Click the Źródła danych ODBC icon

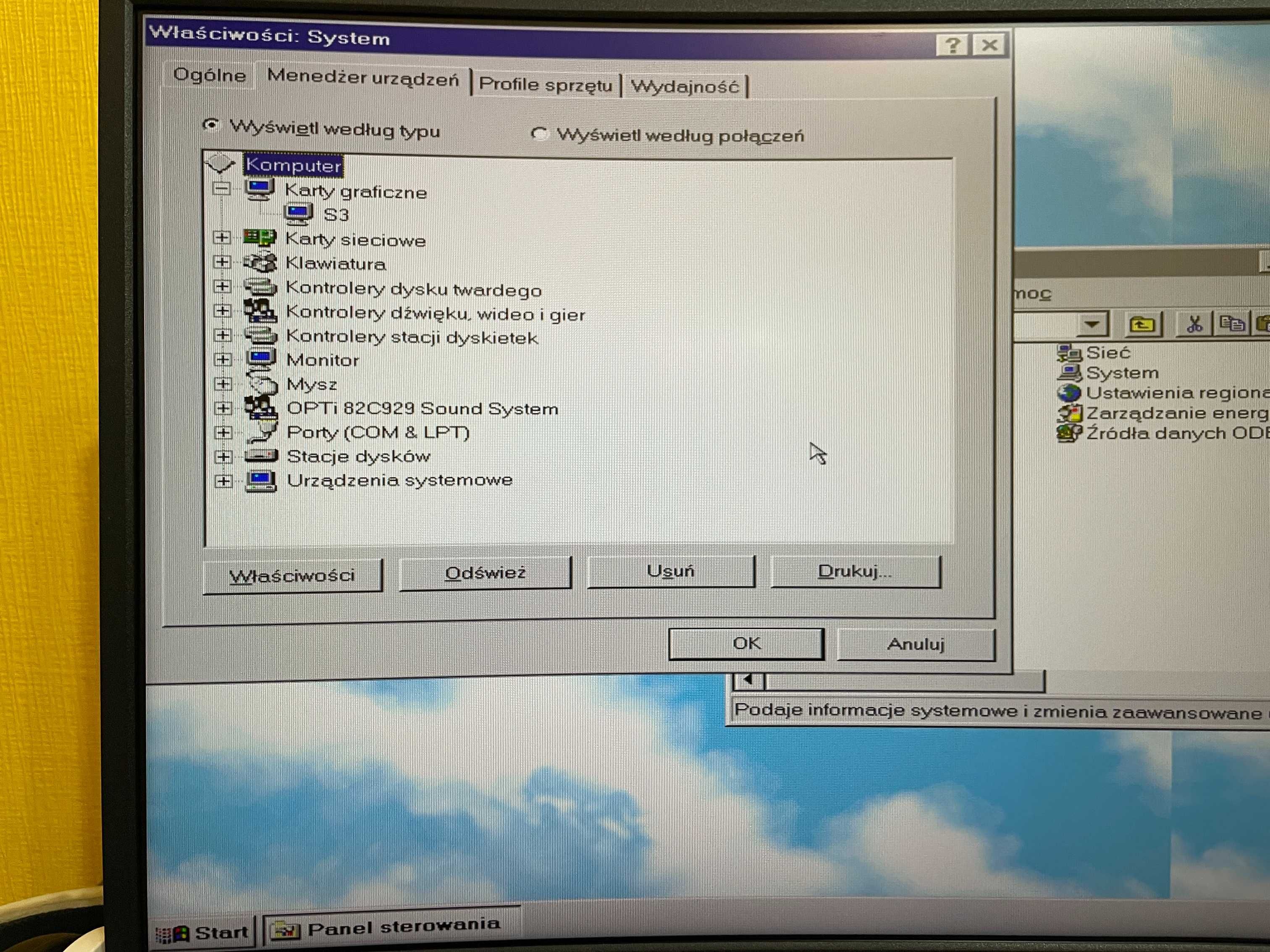(x=1069, y=433)
